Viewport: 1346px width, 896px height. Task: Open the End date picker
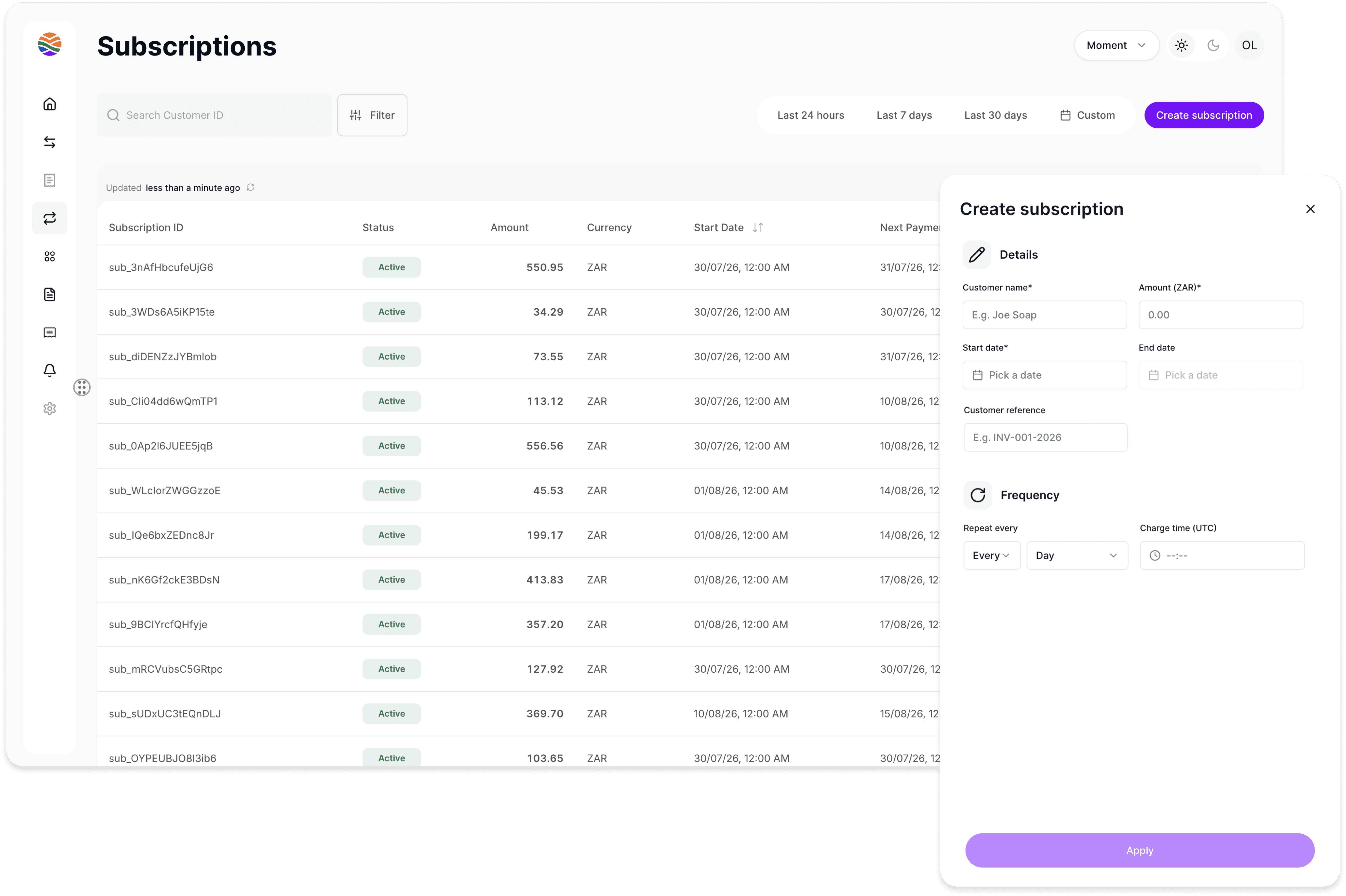click(1220, 375)
